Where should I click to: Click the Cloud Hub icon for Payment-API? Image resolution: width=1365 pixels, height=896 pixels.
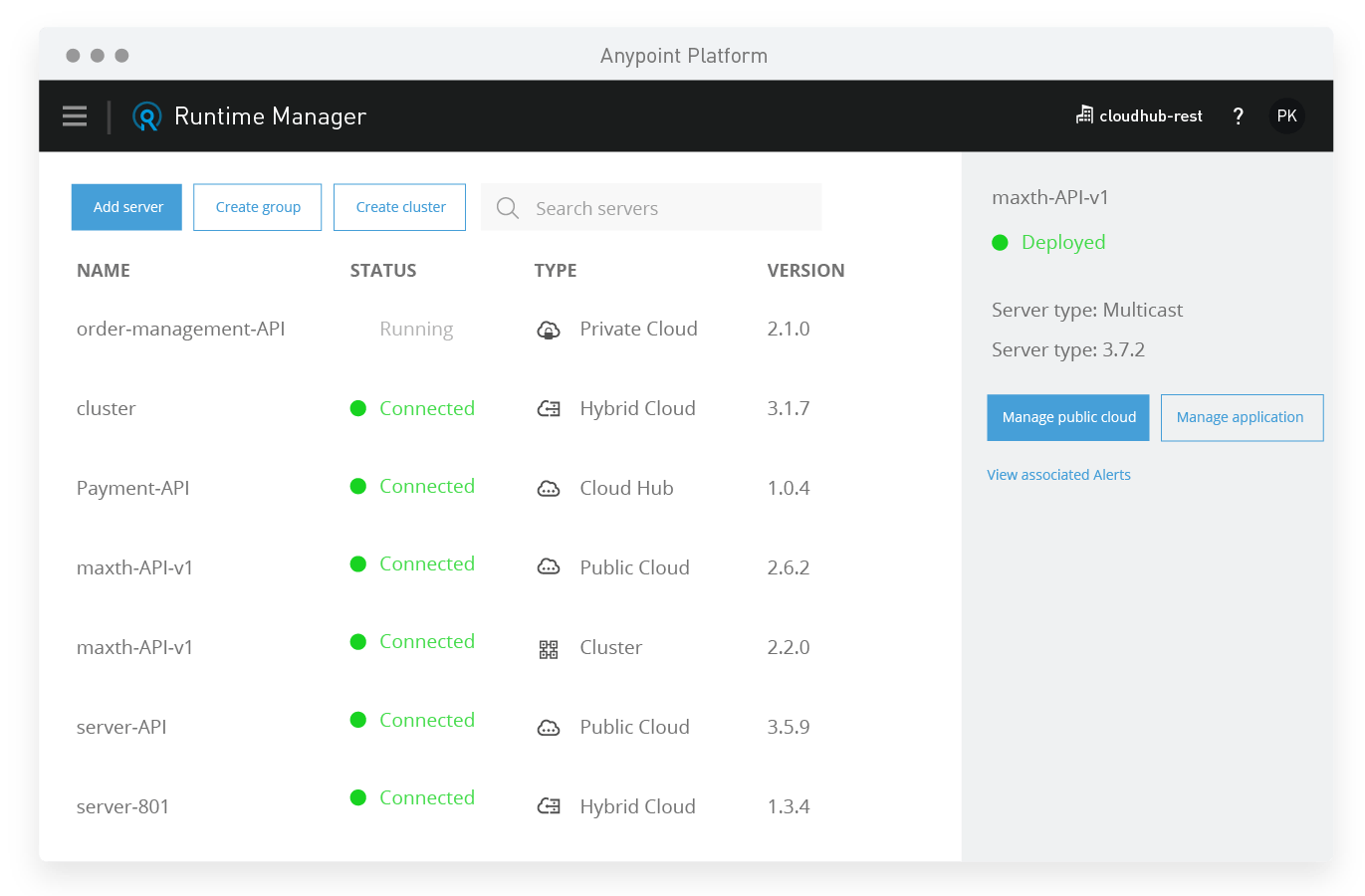tap(549, 489)
